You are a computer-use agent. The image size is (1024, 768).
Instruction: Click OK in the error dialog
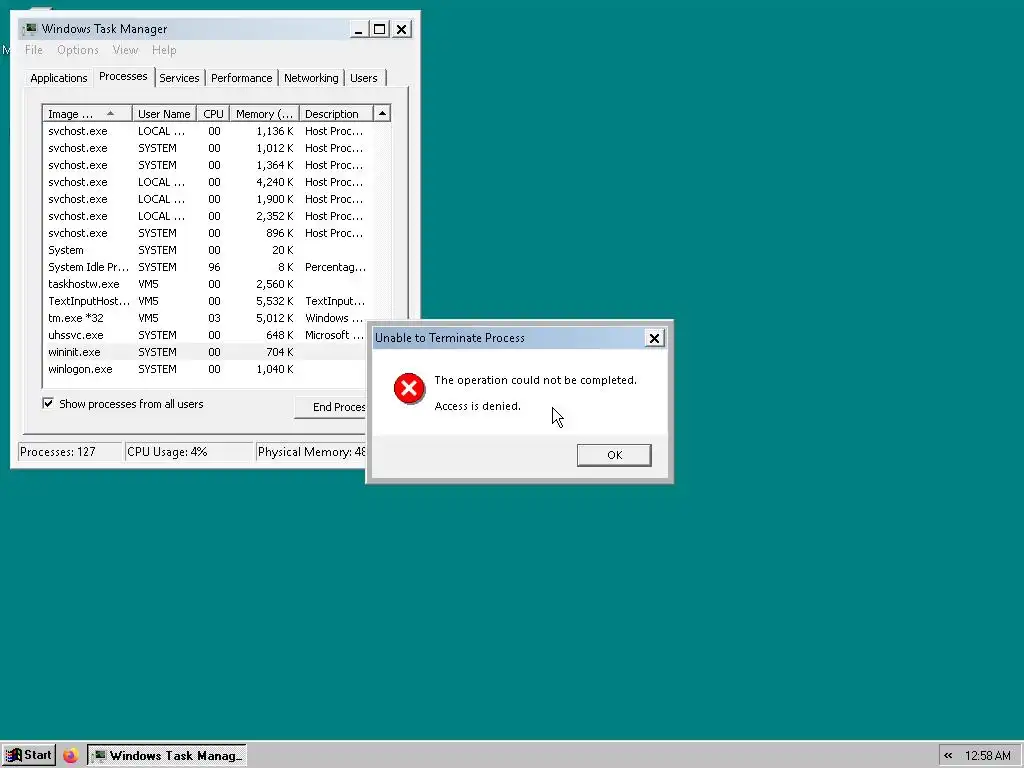[x=614, y=455]
